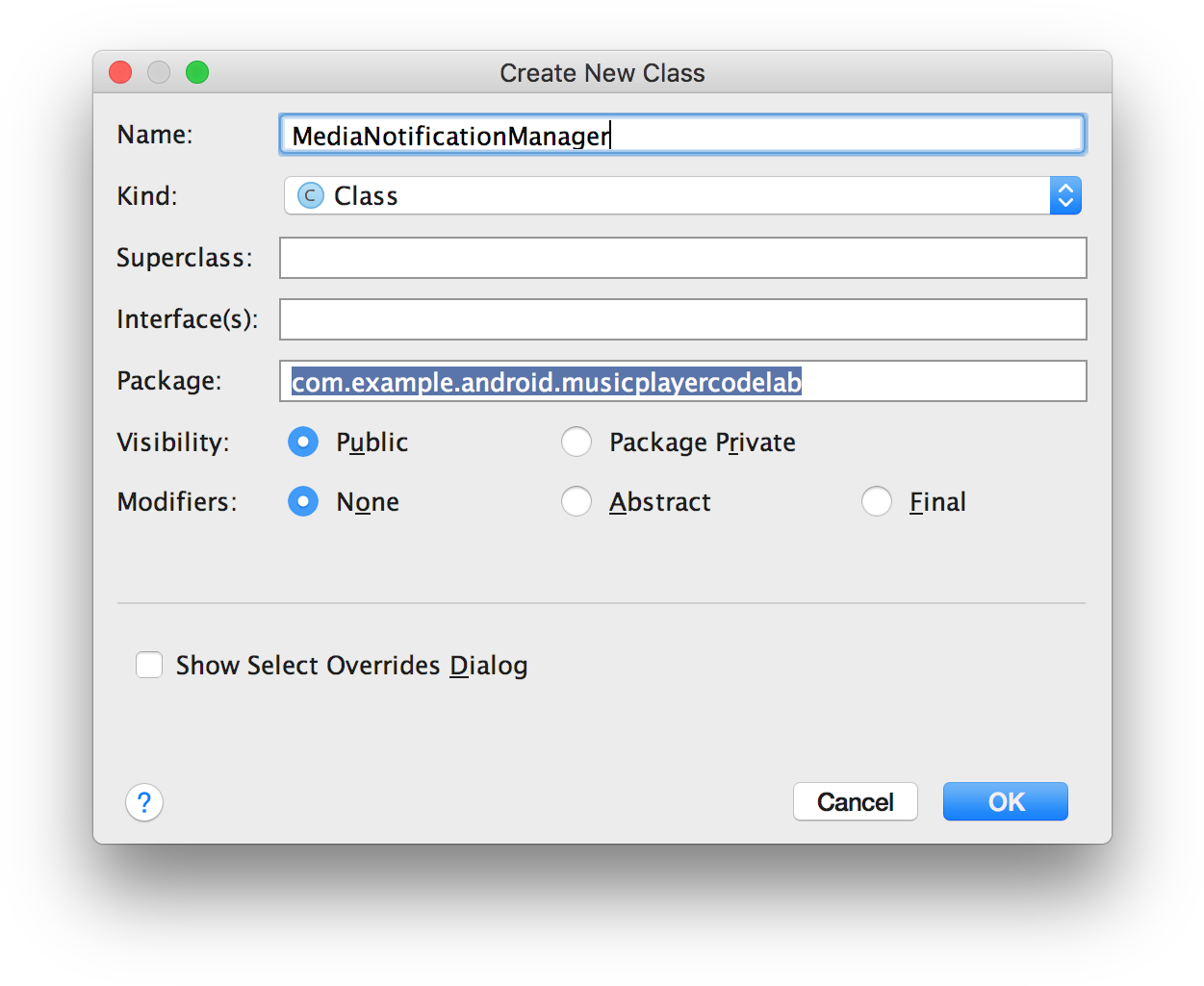1204x986 pixels.
Task: Minimize using the yellow traffic light
Action: click(x=159, y=72)
